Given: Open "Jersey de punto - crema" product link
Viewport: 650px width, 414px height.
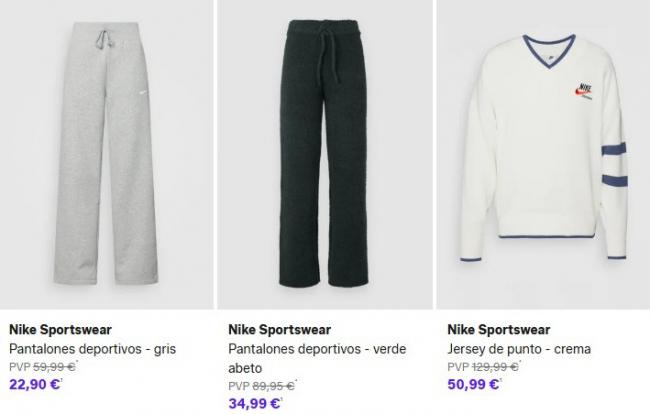Looking at the screenshot, I should [x=519, y=349].
